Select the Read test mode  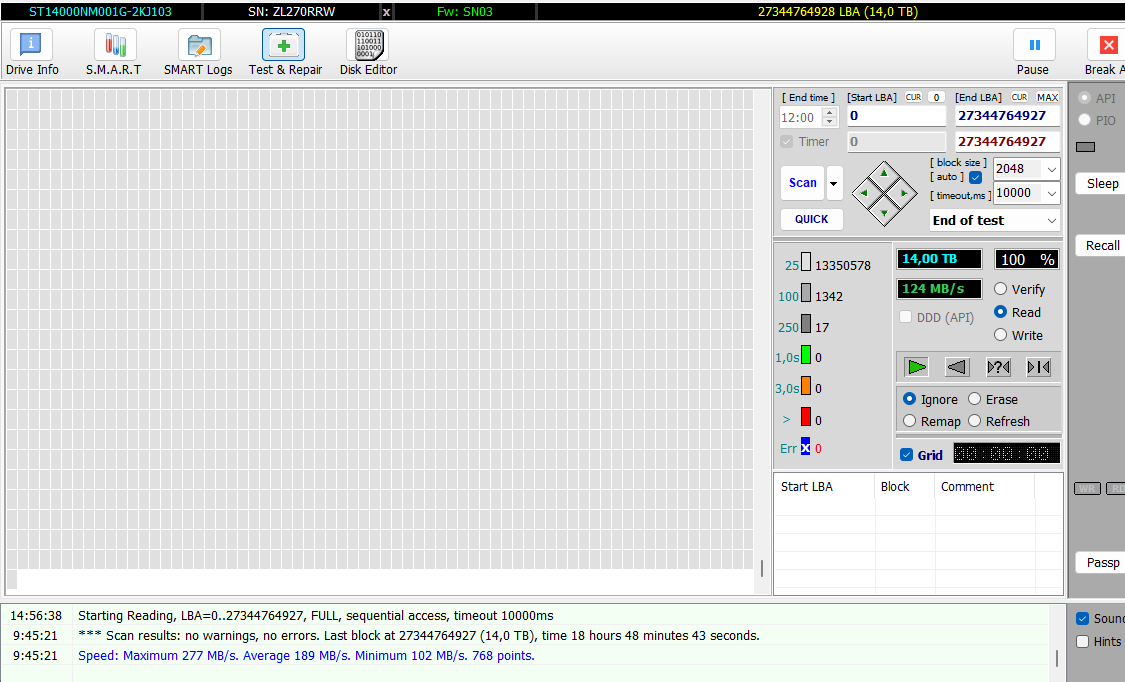pos(1001,312)
